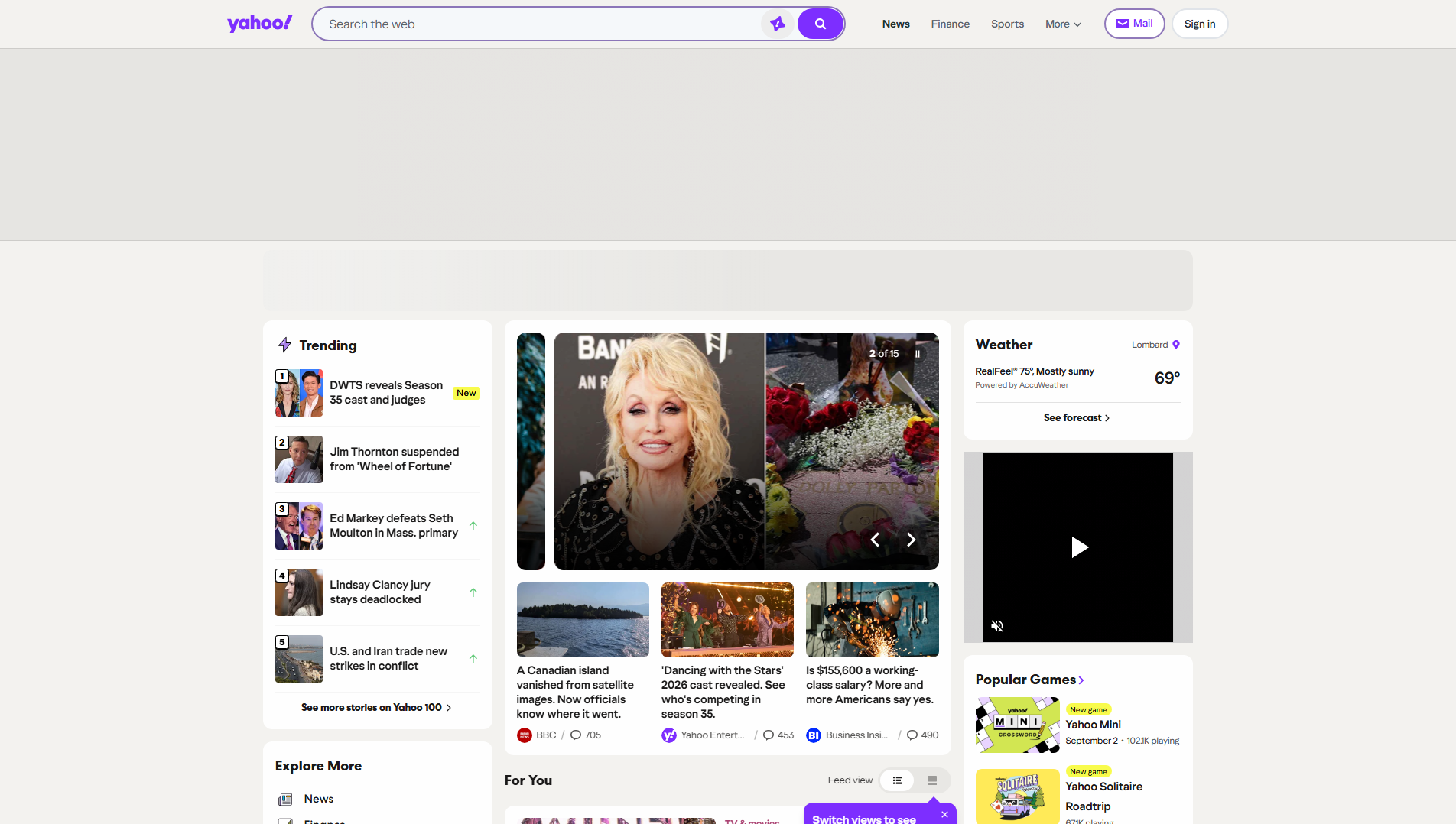Screen dimensions: 1456x824
Task: Click the BBC source logo
Action: [x=525, y=735]
